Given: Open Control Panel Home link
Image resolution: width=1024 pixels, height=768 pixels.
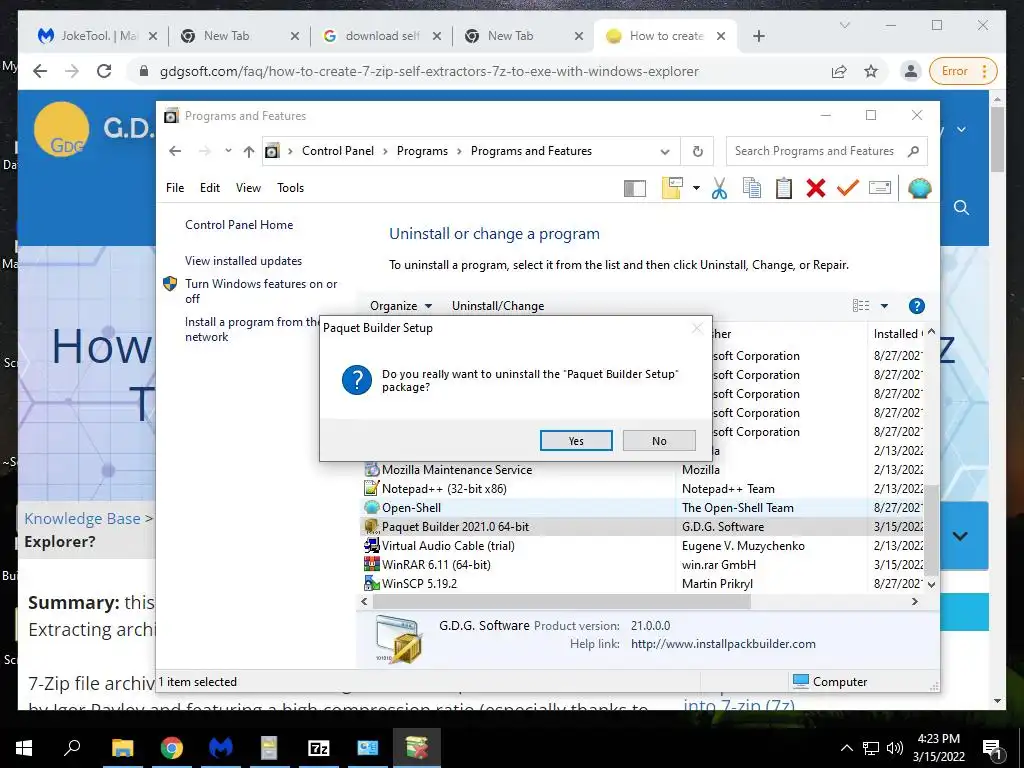Looking at the screenshot, I should tap(239, 225).
